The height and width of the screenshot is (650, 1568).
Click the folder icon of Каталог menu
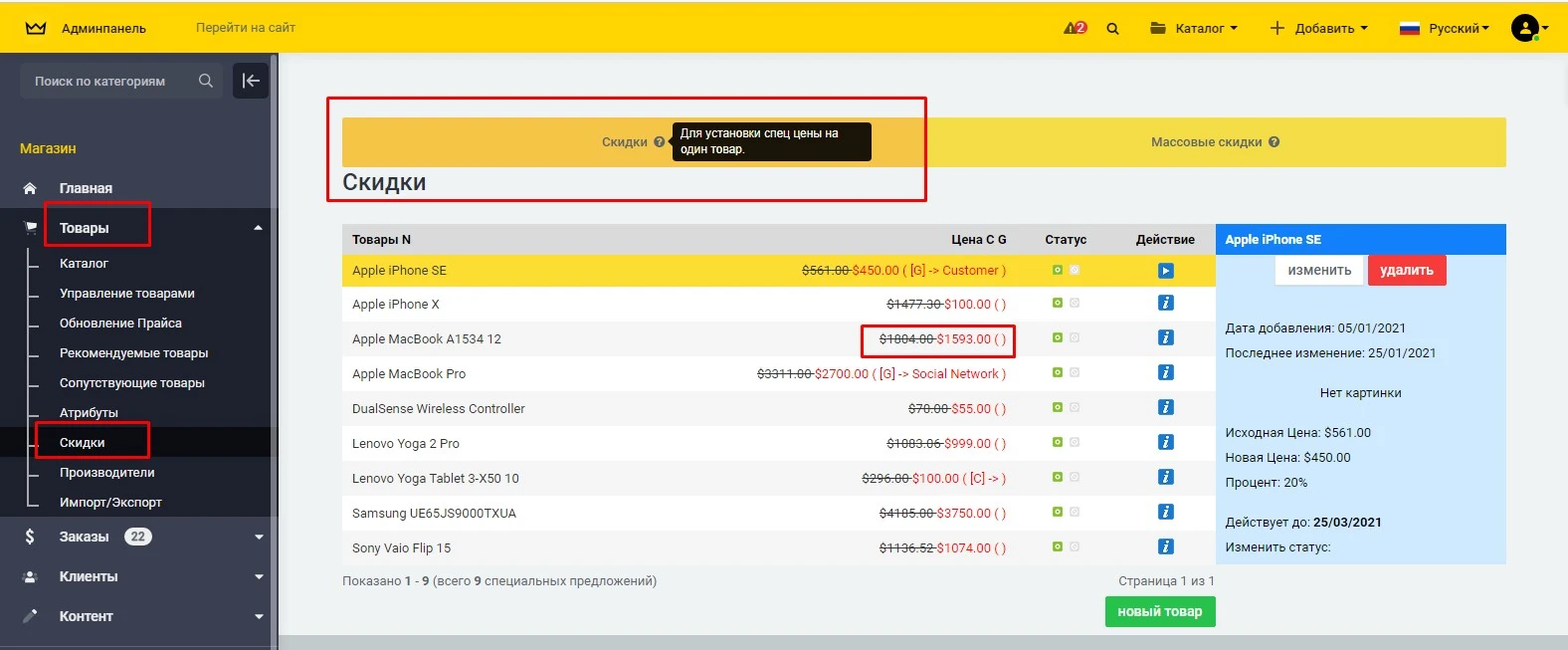[x=1158, y=28]
